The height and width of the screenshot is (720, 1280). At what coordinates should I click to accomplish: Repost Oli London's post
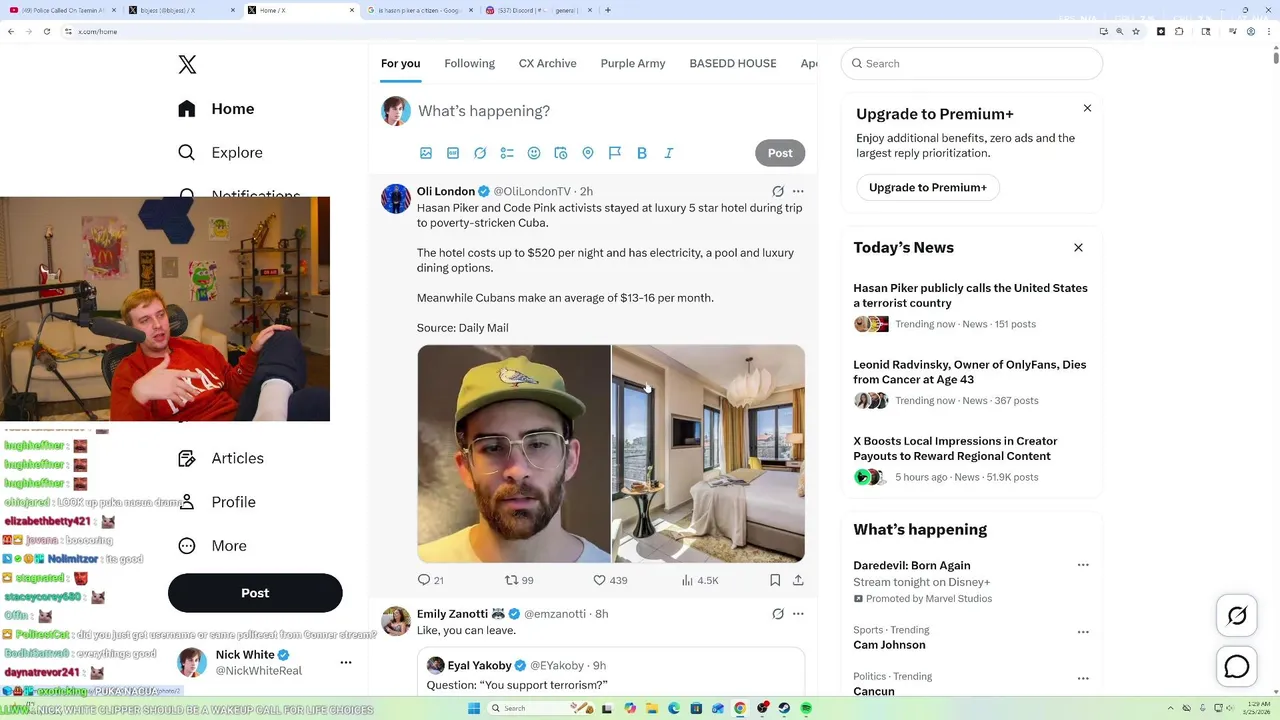point(519,580)
